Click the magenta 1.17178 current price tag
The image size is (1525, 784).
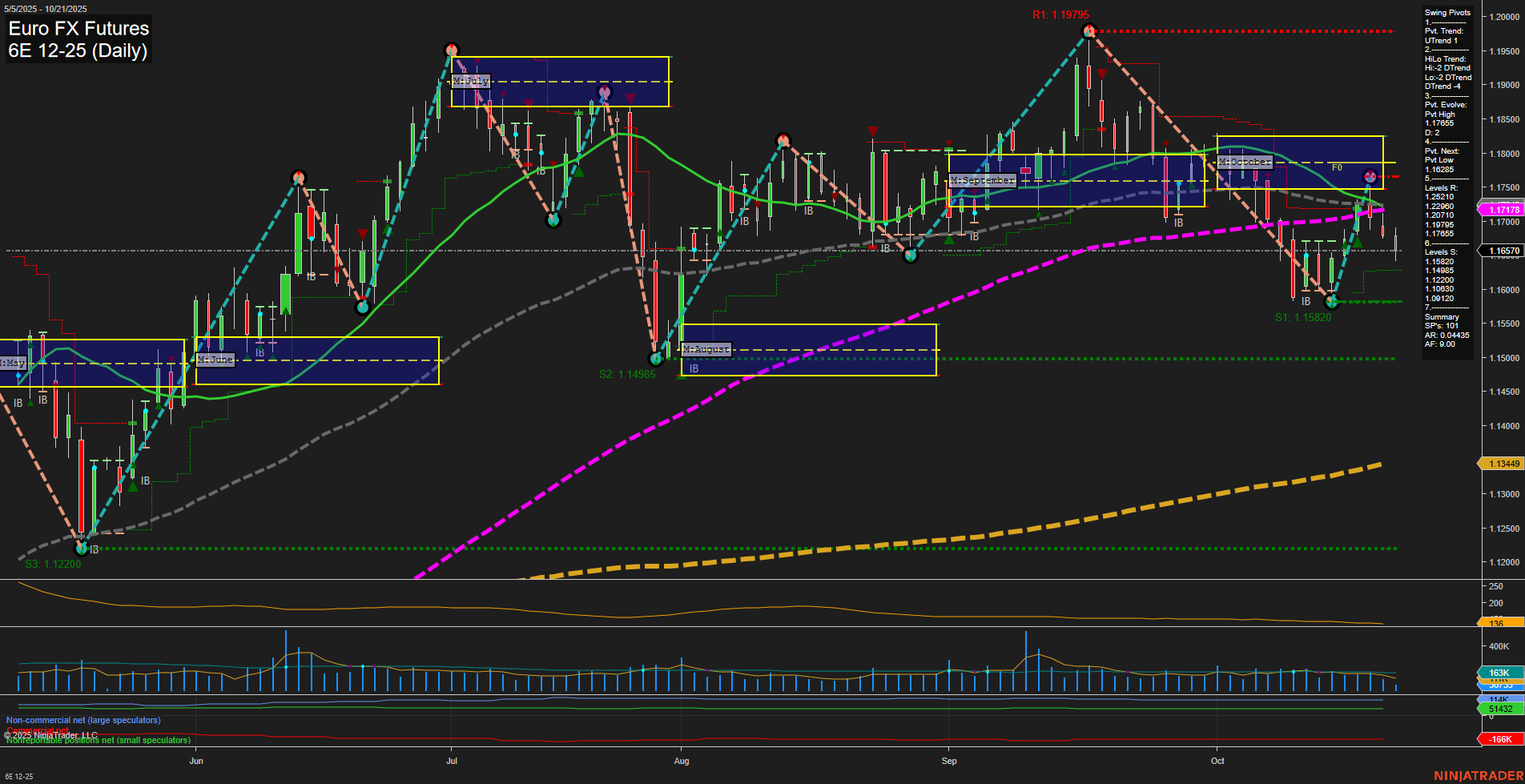click(1504, 209)
